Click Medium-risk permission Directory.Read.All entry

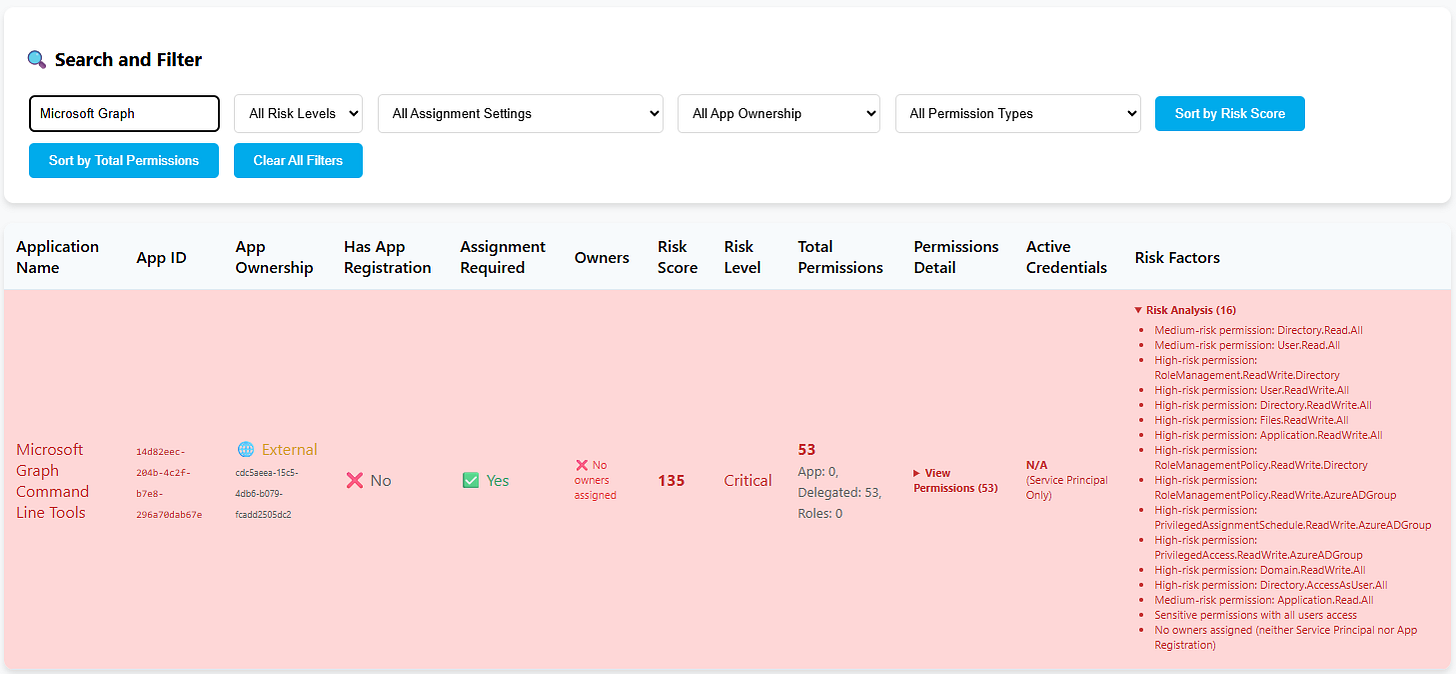coord(1258,330)
